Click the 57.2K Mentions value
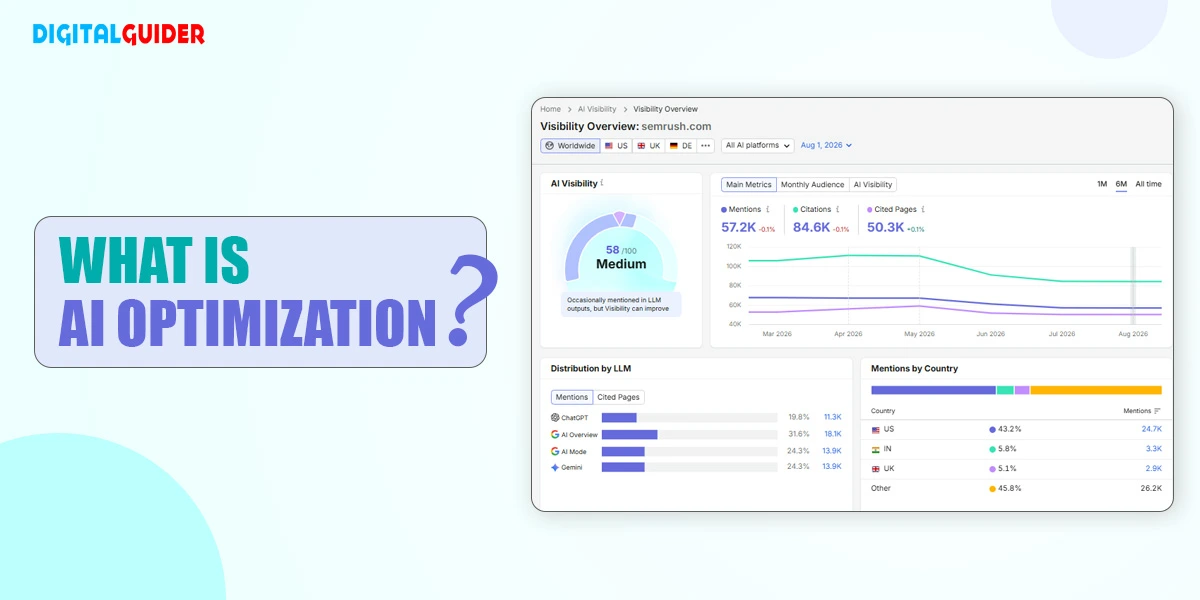 739,228
